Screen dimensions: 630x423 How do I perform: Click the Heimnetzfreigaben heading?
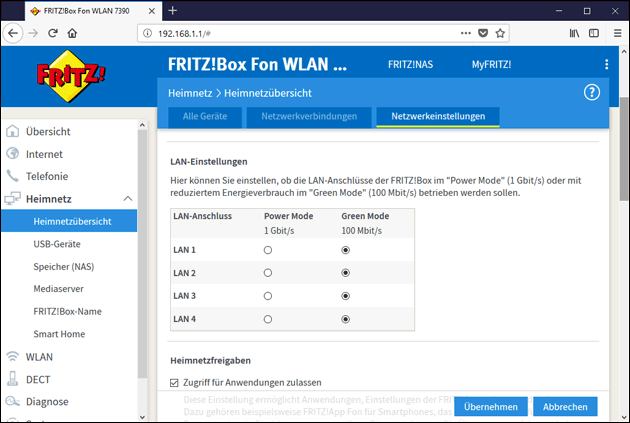click(x=211, y=360)
